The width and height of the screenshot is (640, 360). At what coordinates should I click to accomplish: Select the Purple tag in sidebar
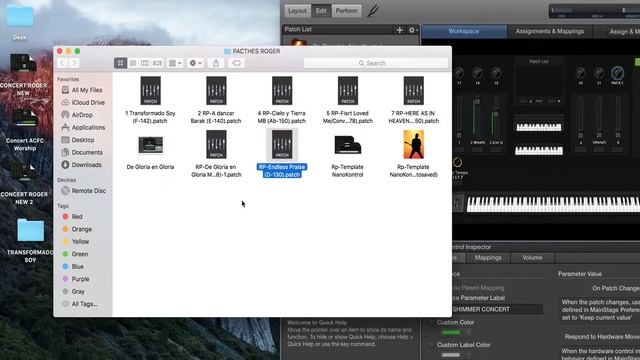point(76,279)
